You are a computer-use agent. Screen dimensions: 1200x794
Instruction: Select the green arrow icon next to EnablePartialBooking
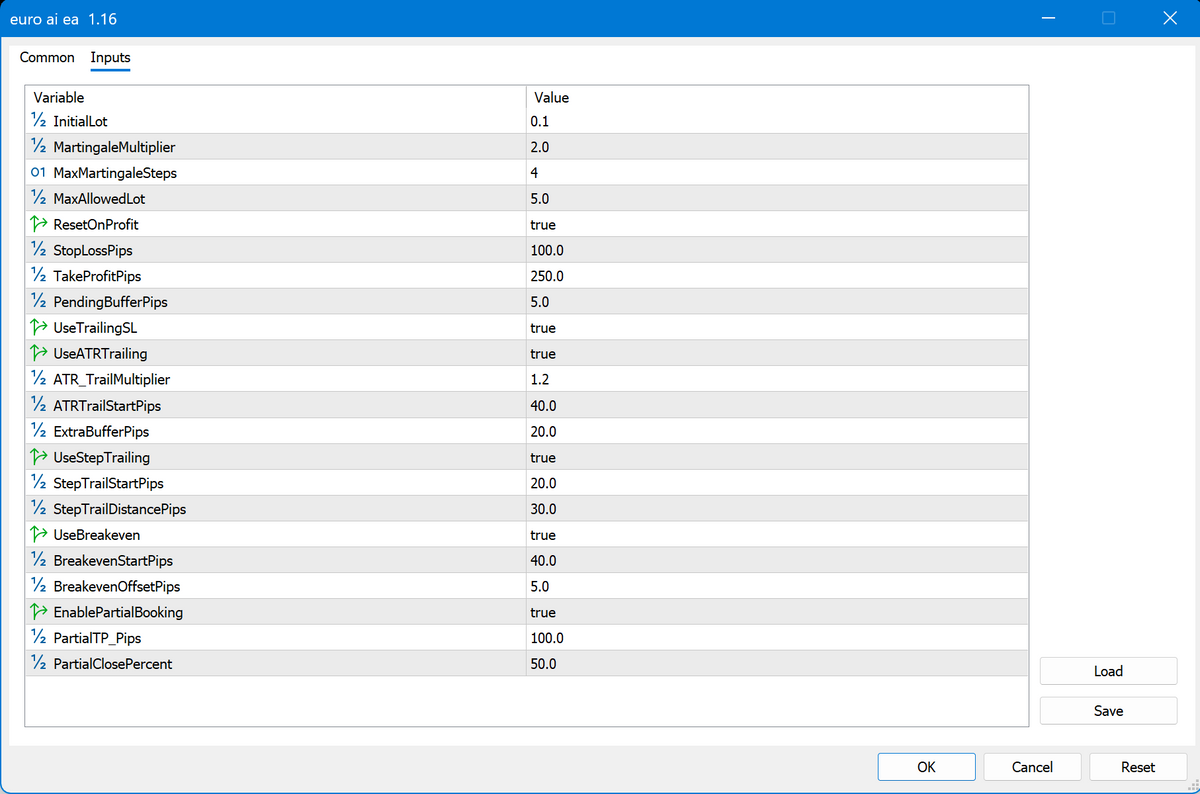pos(38,612)
